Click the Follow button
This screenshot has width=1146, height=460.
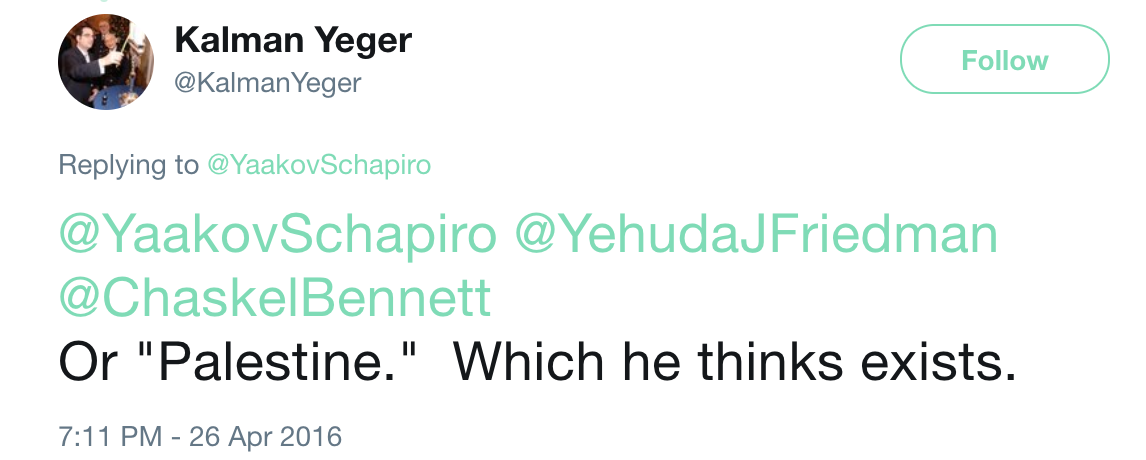[1004, 59]
